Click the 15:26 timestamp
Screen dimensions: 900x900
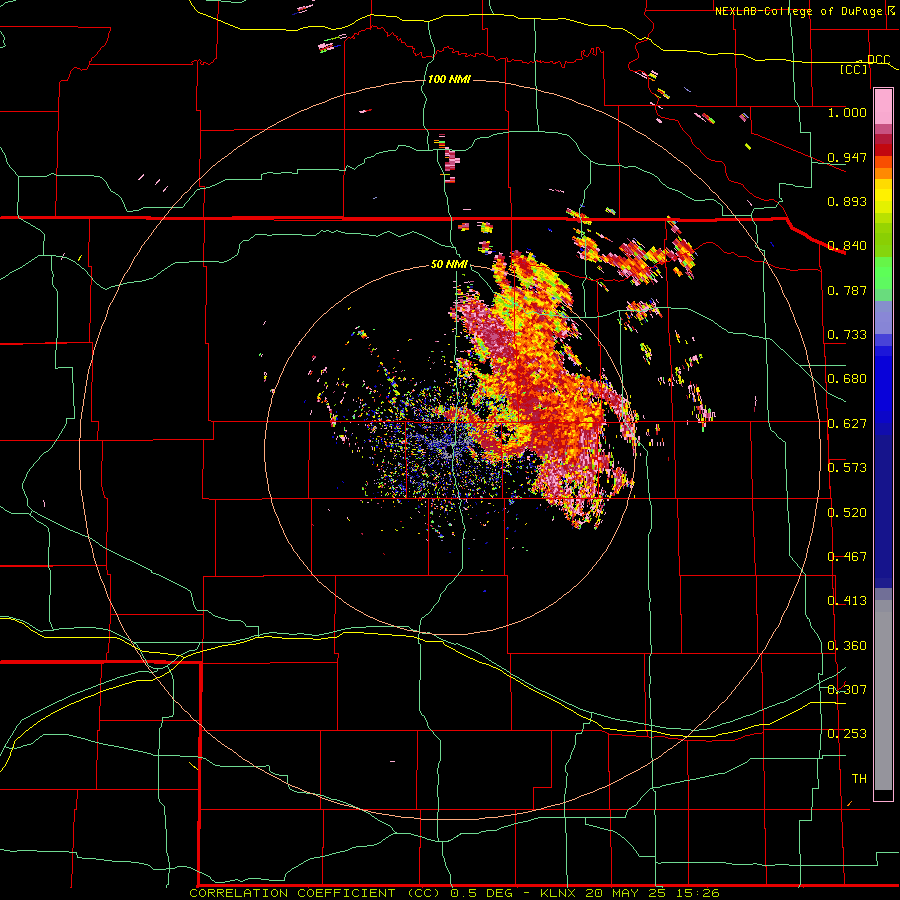(696, 893)
